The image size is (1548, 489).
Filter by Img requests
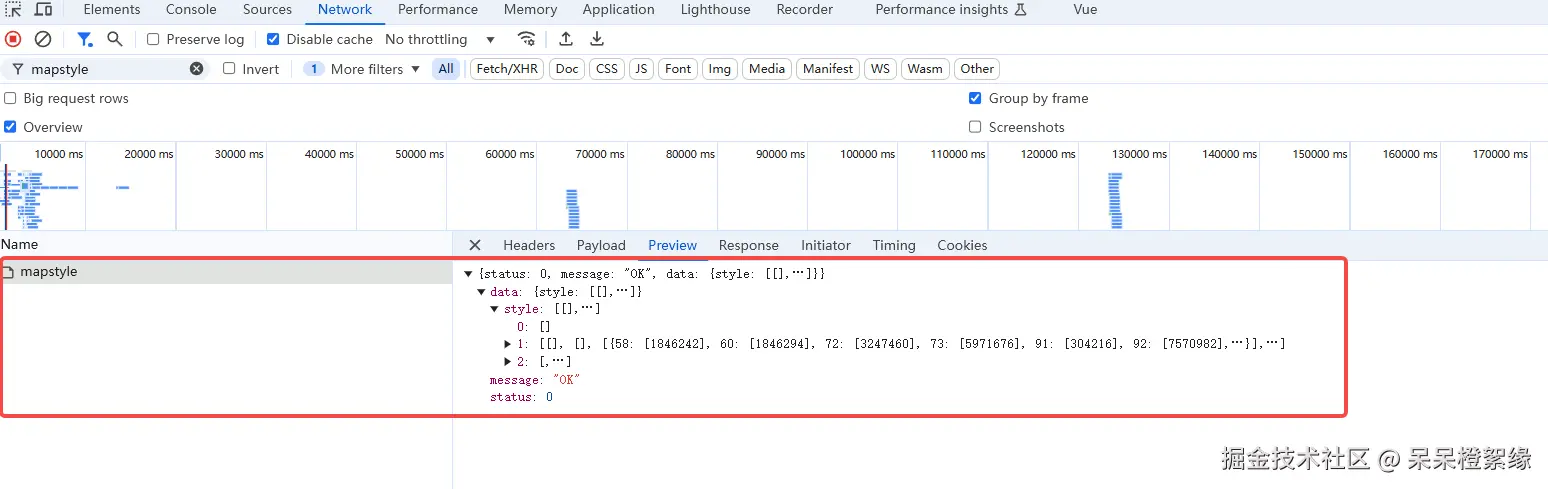(x=720, y=69)
